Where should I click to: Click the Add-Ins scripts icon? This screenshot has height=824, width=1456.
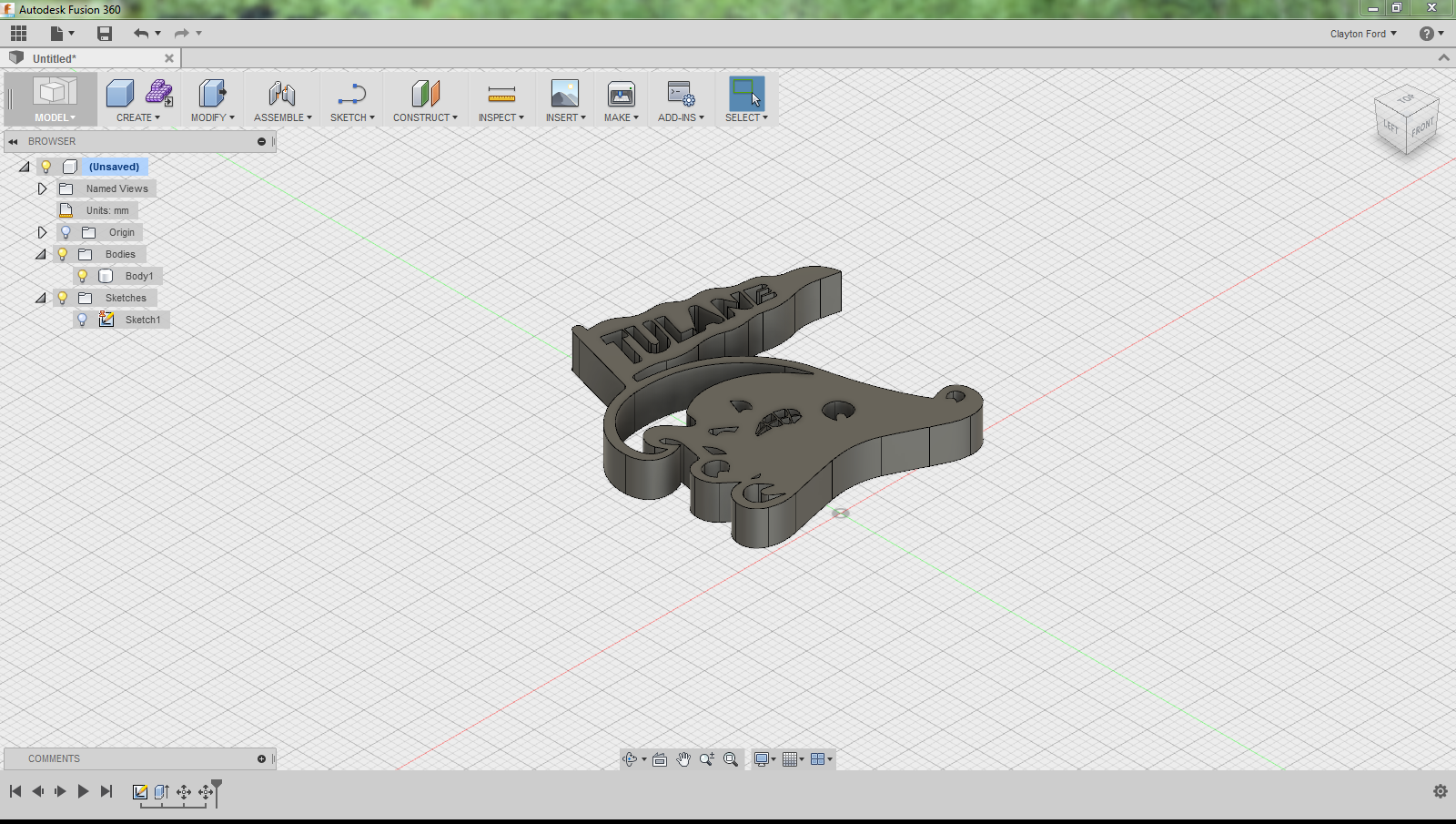click(681, 93)
